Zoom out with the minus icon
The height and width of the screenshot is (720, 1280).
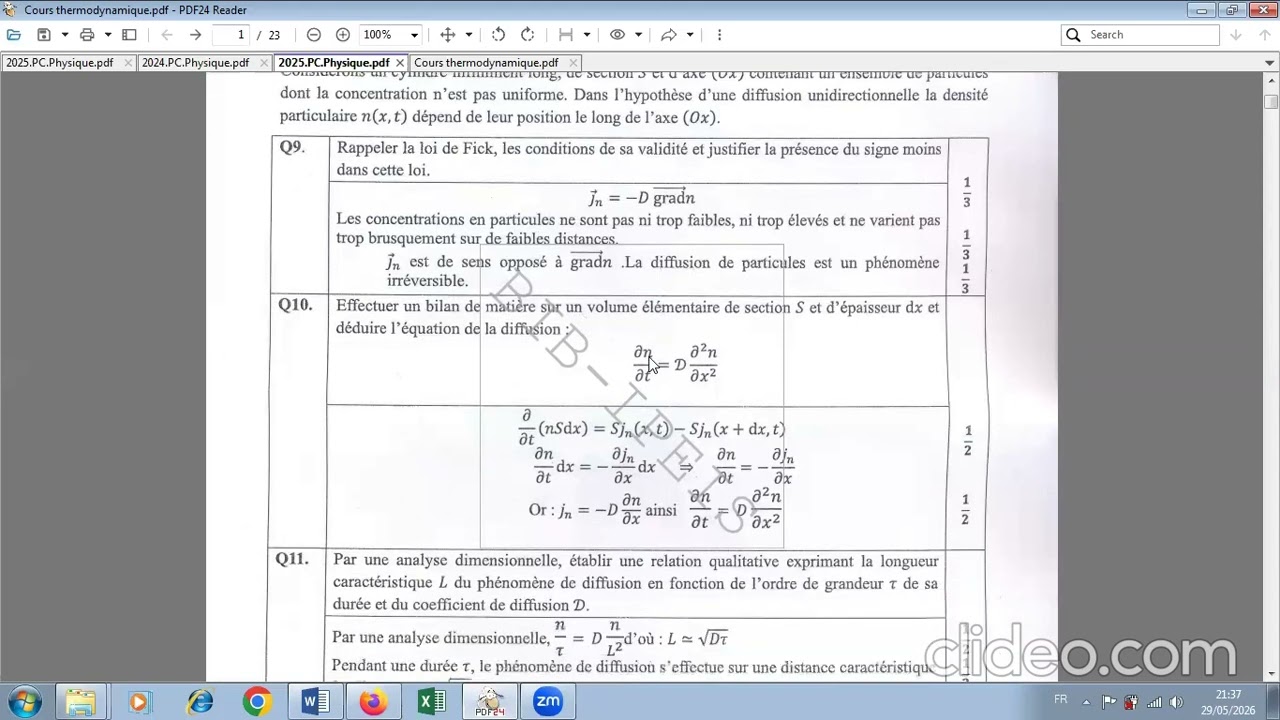(x=314, y=35)
